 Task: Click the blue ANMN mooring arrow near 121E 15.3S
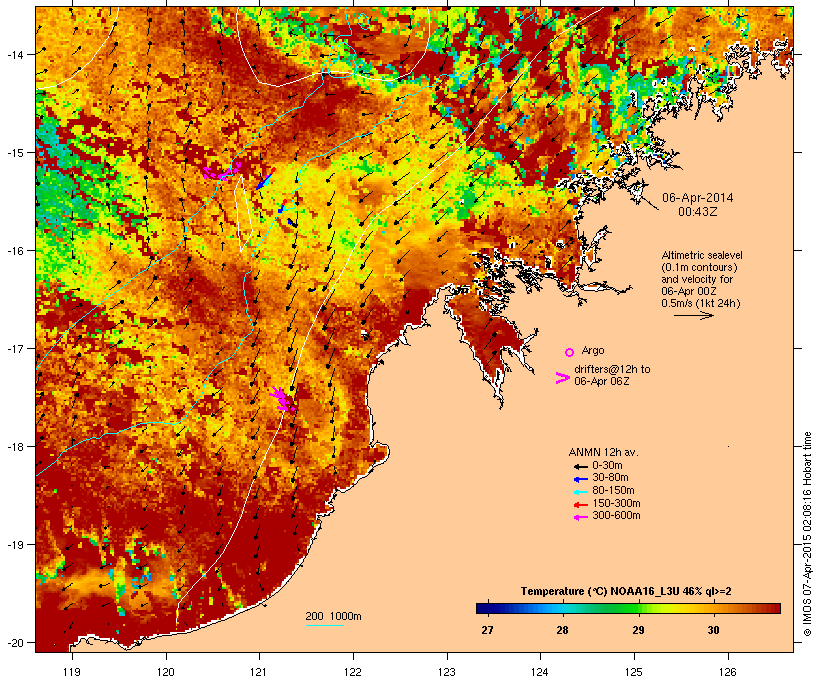(x=265, y=180)
